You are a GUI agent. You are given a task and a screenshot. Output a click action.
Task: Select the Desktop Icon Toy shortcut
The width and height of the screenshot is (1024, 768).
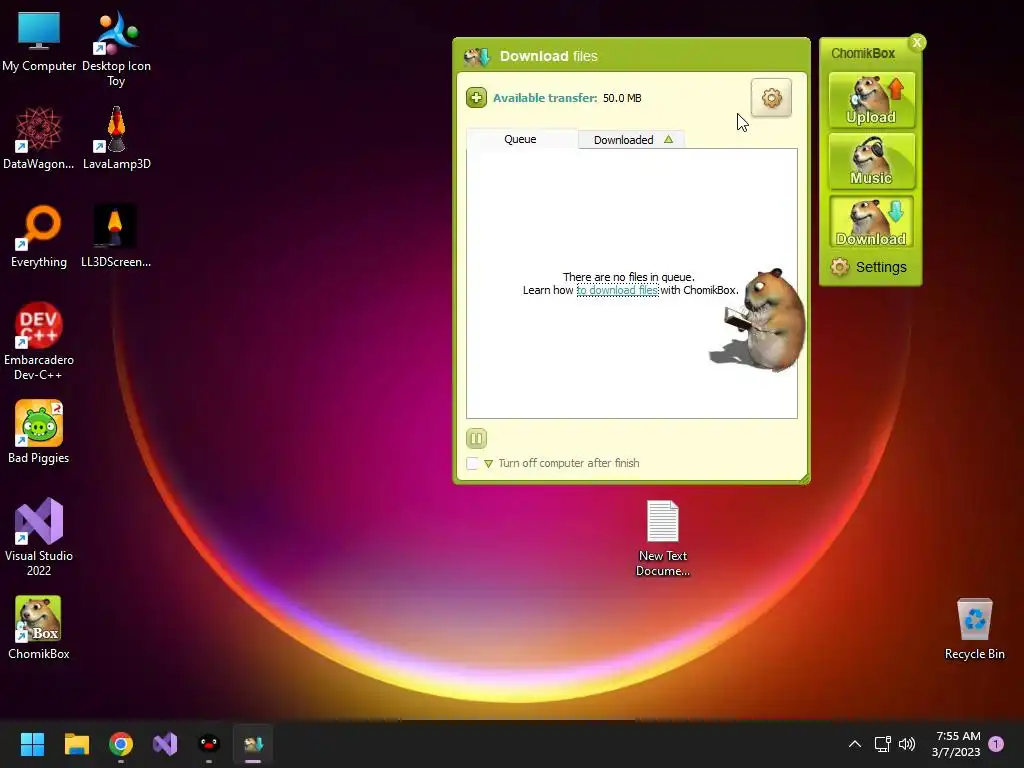116,49
